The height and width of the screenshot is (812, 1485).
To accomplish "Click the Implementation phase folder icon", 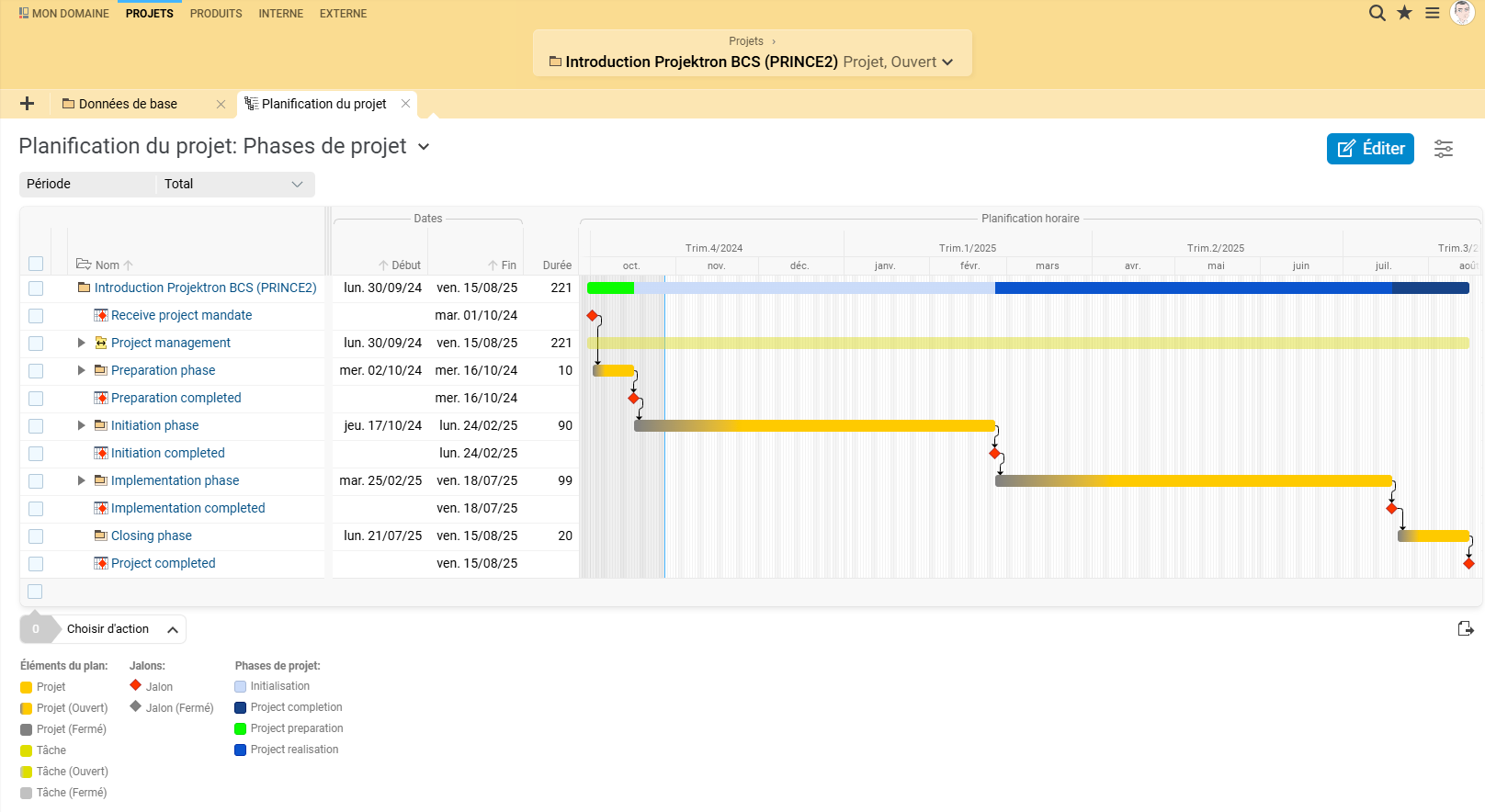I will coord(101,480).
